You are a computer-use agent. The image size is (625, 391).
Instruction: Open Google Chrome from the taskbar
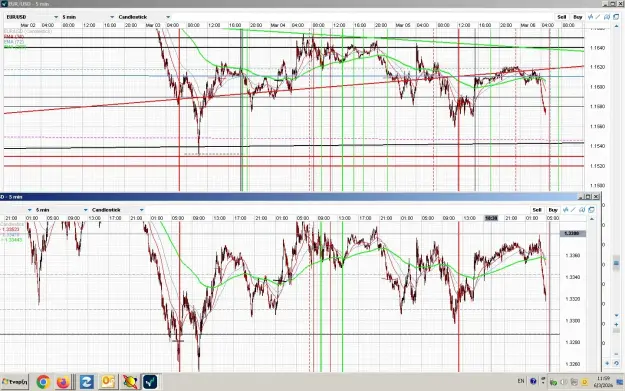(x=43, y=382)
